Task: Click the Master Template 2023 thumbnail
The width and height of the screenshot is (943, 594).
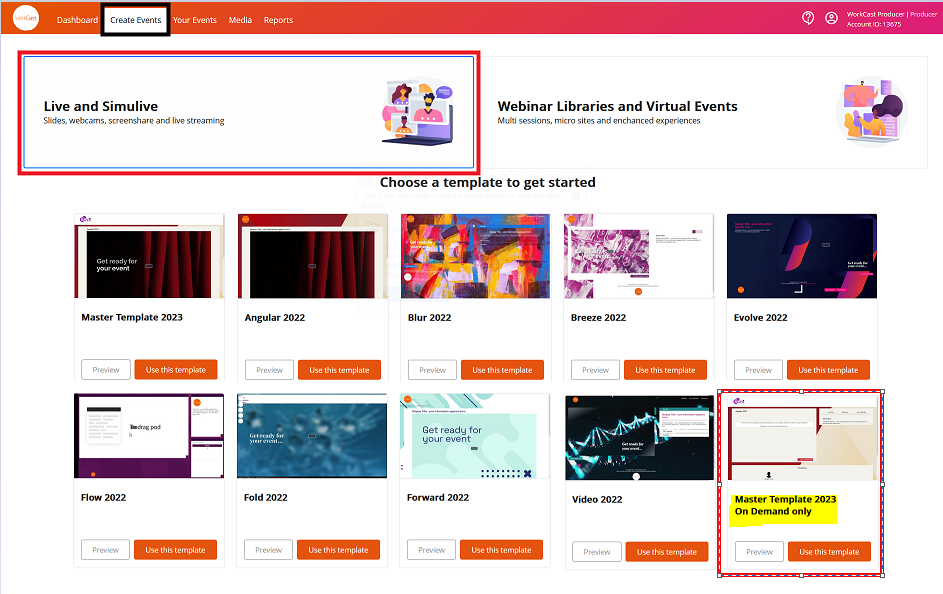Action: [149, 256]
